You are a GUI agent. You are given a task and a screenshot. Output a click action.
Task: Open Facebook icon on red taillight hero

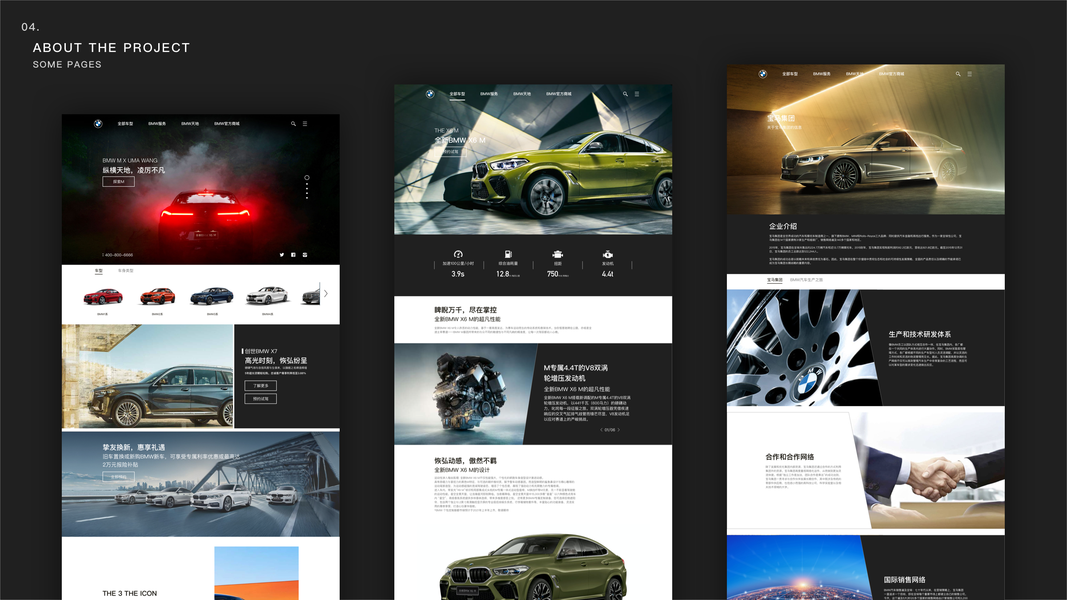click(x=293, y=255)
